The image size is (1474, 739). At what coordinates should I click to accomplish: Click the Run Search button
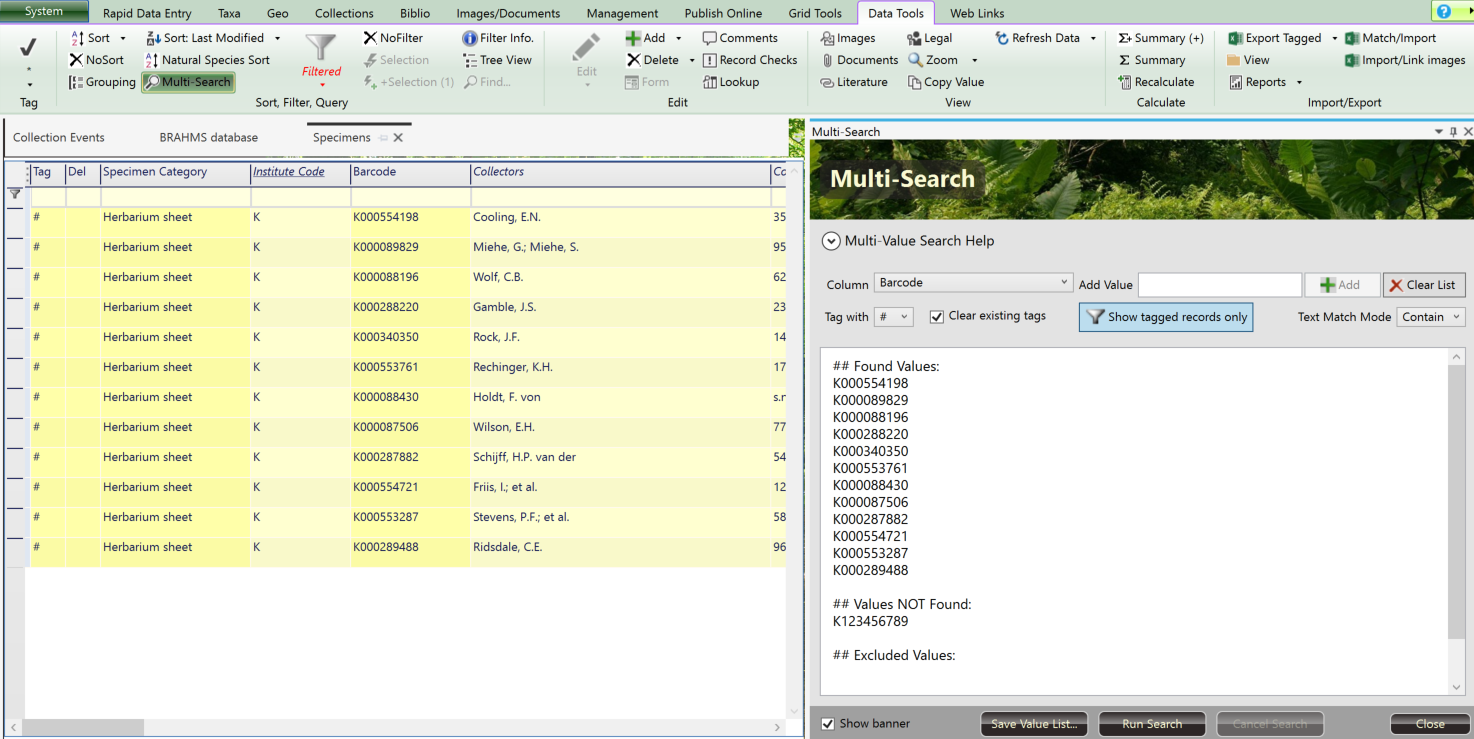click(x=1152, y=724)
